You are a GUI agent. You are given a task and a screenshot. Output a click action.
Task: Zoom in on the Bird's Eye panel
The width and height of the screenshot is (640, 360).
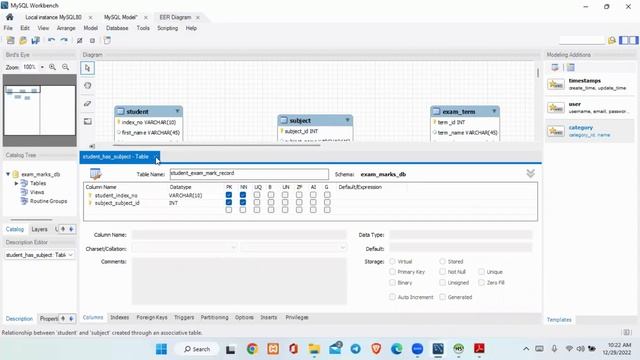click(x=53, y=67)
